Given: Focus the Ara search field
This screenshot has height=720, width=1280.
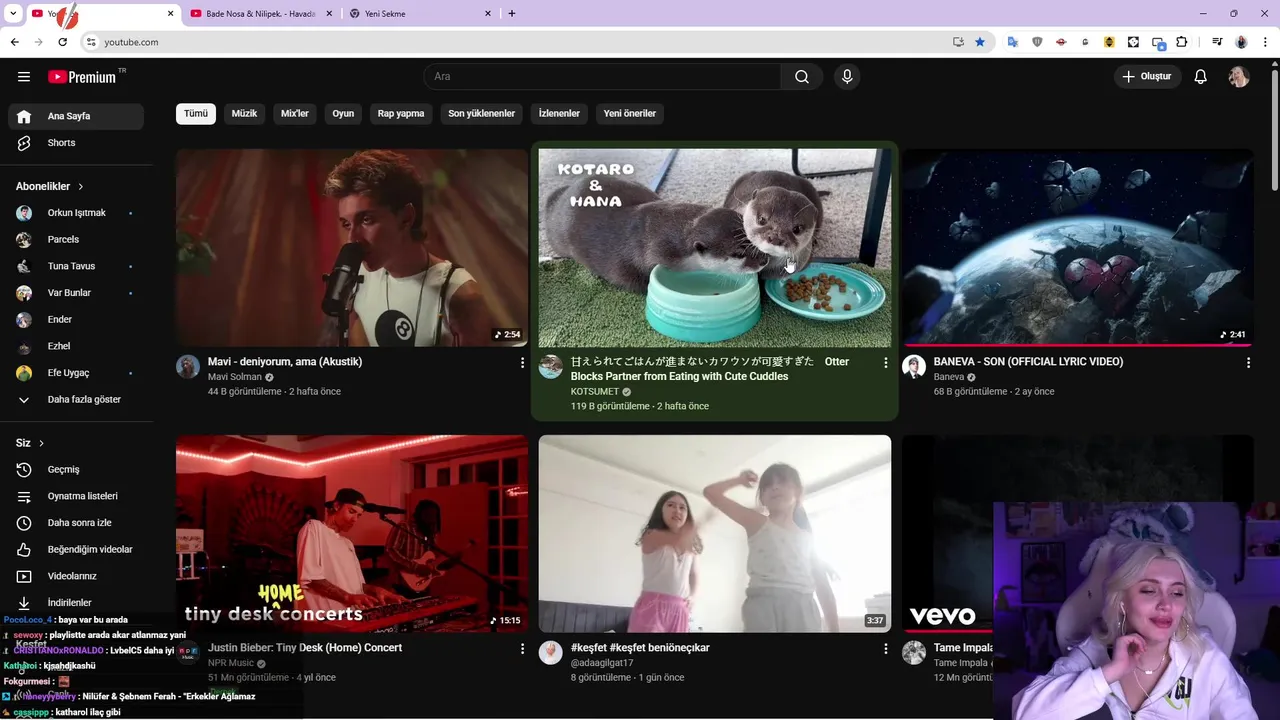Looking at the screenshot, I should click(x=603, y=77).
